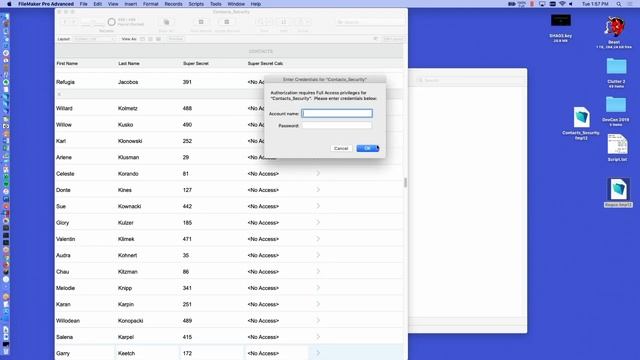Viewport: 640px width, 360px height.
Task: Click the Super Secret column header
Action: [x=196, y=63]
